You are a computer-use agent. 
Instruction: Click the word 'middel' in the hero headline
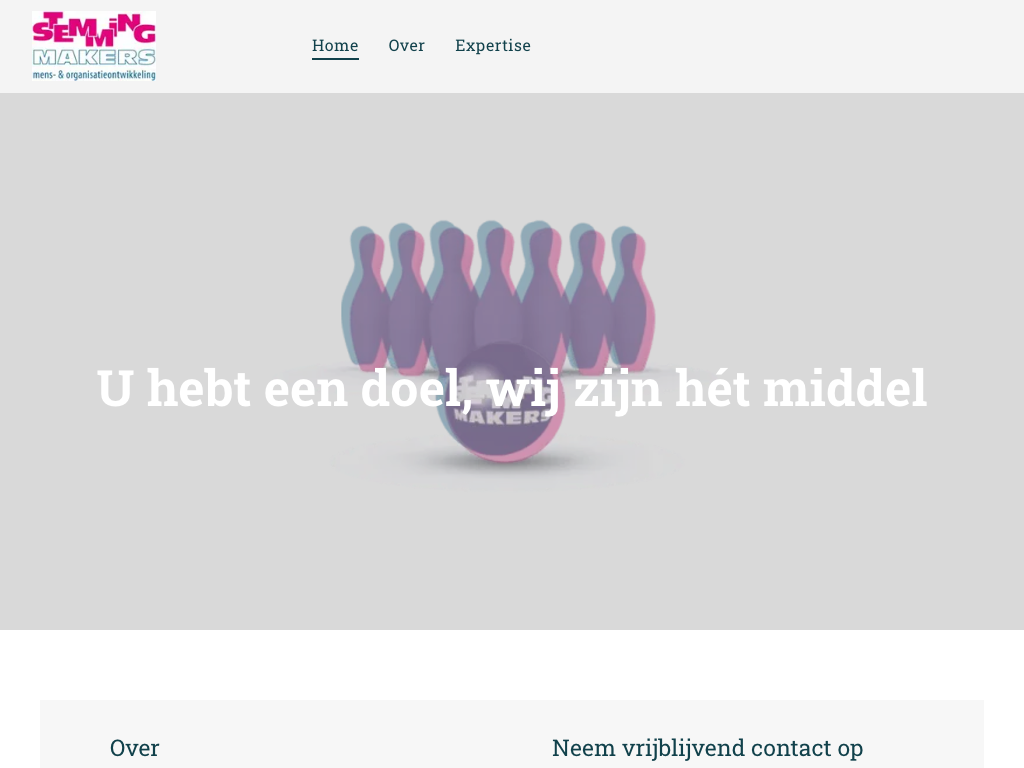tap(844, 388)
